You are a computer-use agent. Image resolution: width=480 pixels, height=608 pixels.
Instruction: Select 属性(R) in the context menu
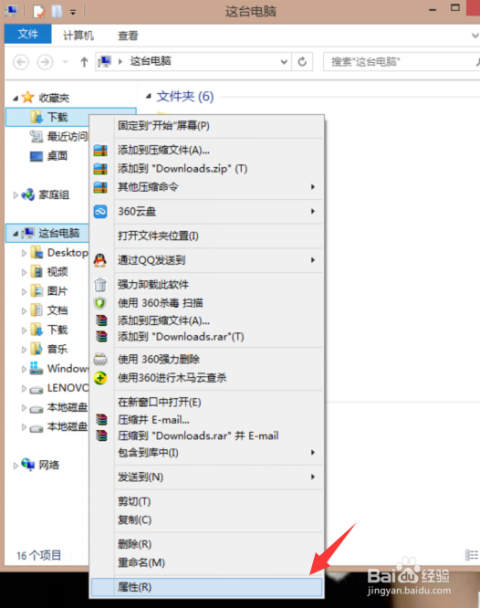pos(206,587)
